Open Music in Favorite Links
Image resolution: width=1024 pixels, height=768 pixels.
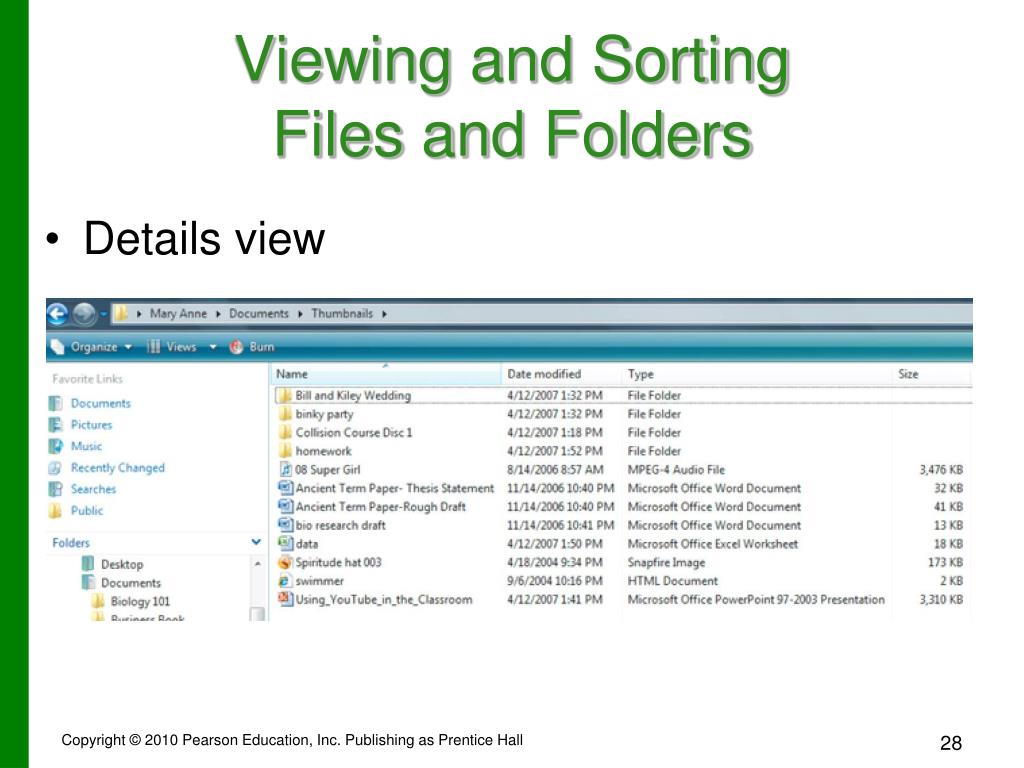tap(86, 447)
